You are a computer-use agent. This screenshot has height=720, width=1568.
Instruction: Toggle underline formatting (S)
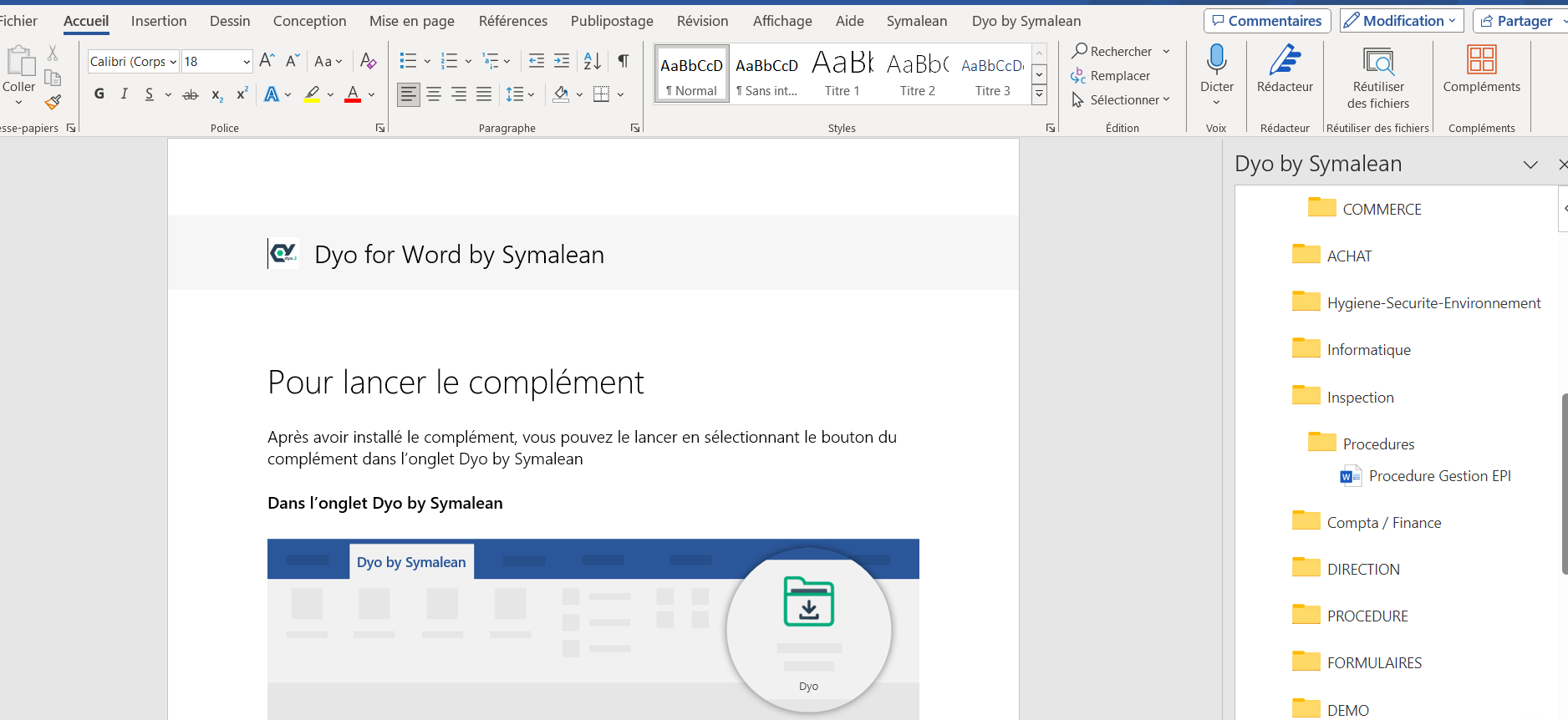coord(150,94)
